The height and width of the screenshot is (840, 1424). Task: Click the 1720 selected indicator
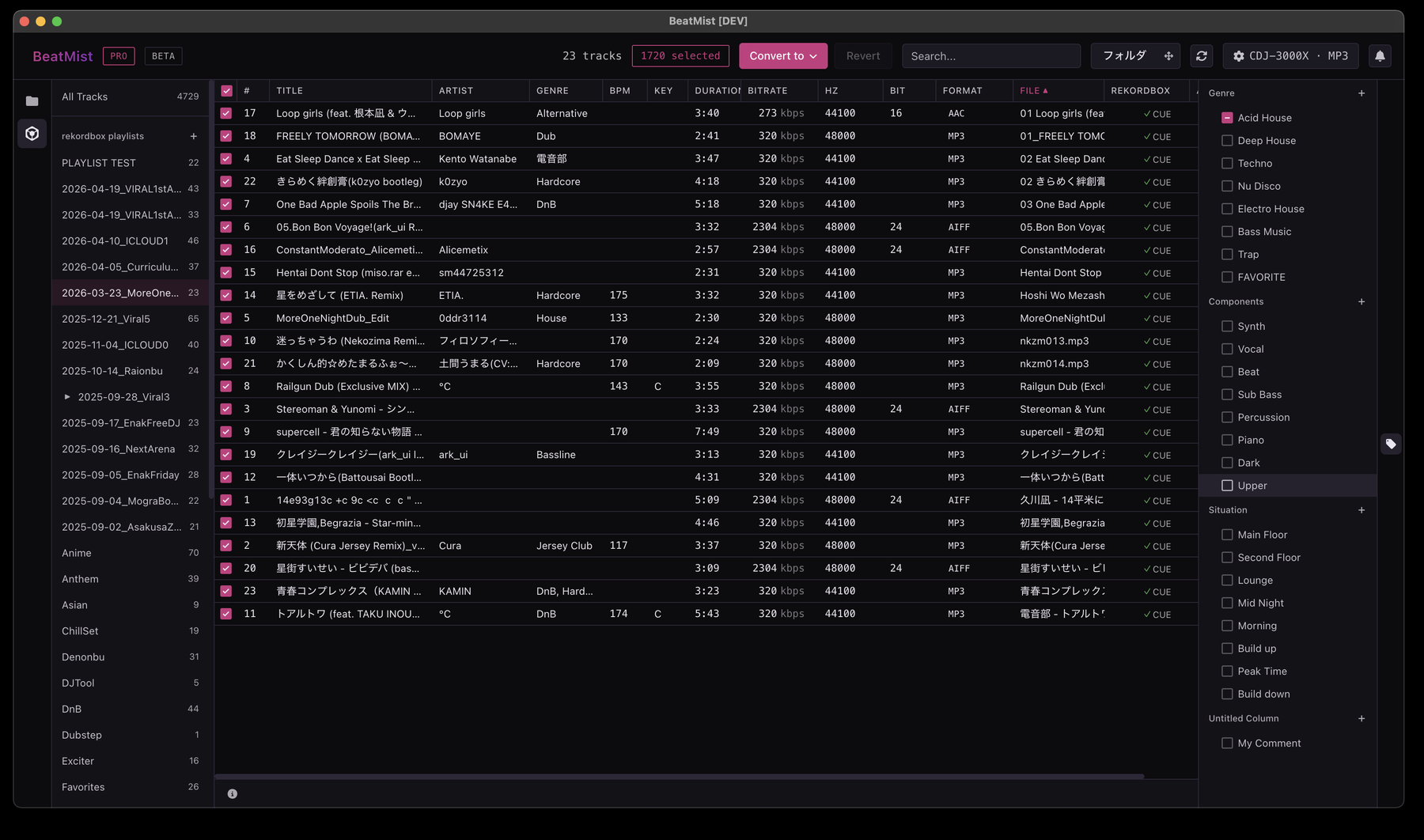pyautogui.click(x=680, y=56)
